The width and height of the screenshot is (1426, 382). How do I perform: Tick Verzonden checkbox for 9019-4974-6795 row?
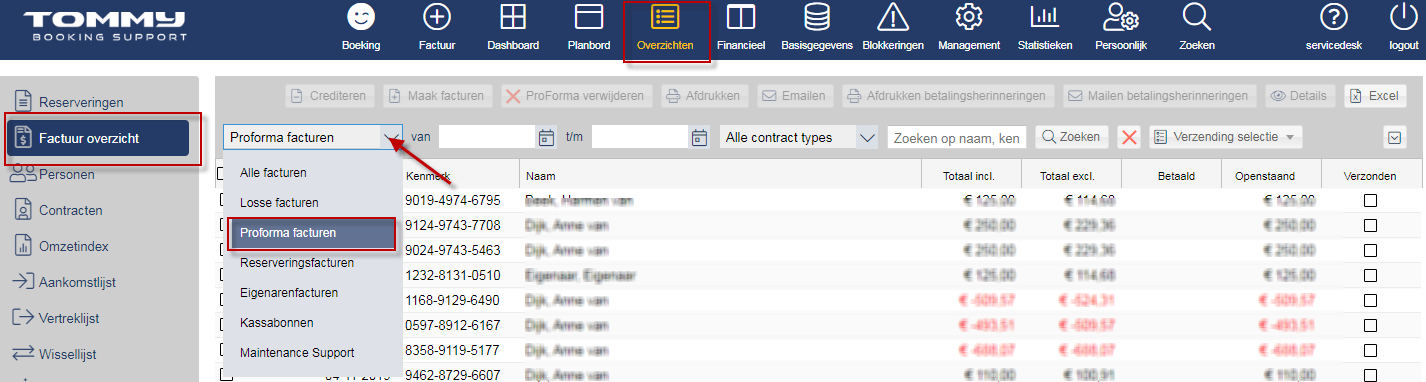[1370, 201]
